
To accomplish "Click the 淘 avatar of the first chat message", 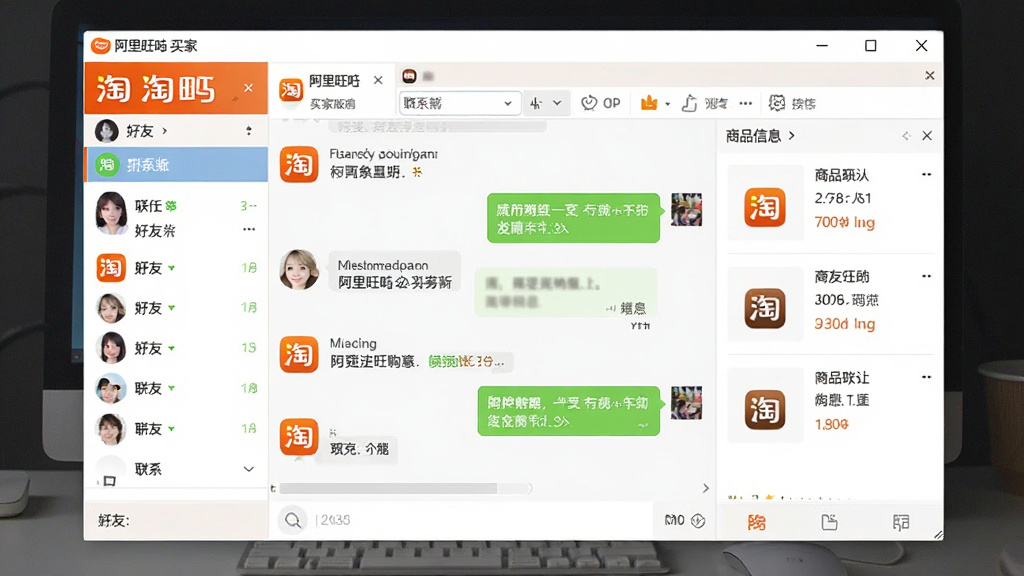I will [x=298, y=164].
